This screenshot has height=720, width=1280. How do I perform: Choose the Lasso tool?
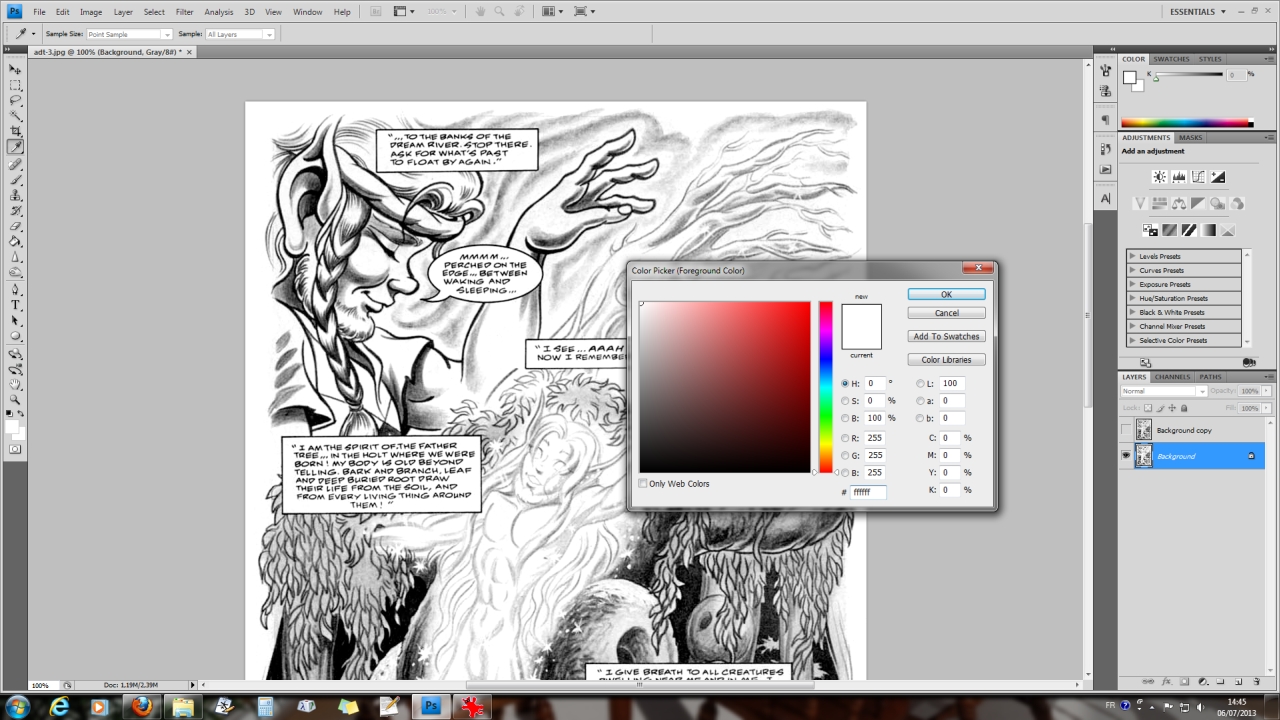pyautogui.click(x=16, y=101)
